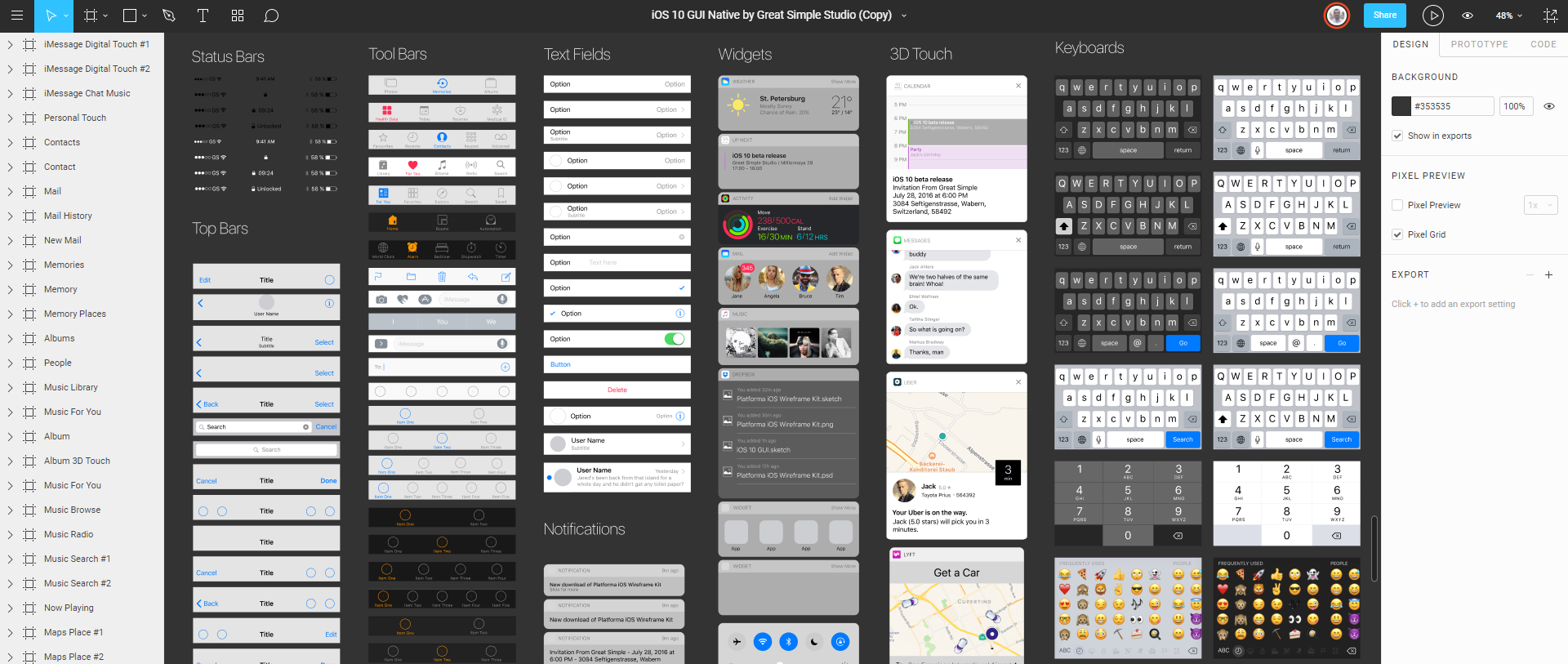This screenshot has width=1568, height=664.
Task: Click the resize-to-fit icon at top right
Action: (1550, 16)
